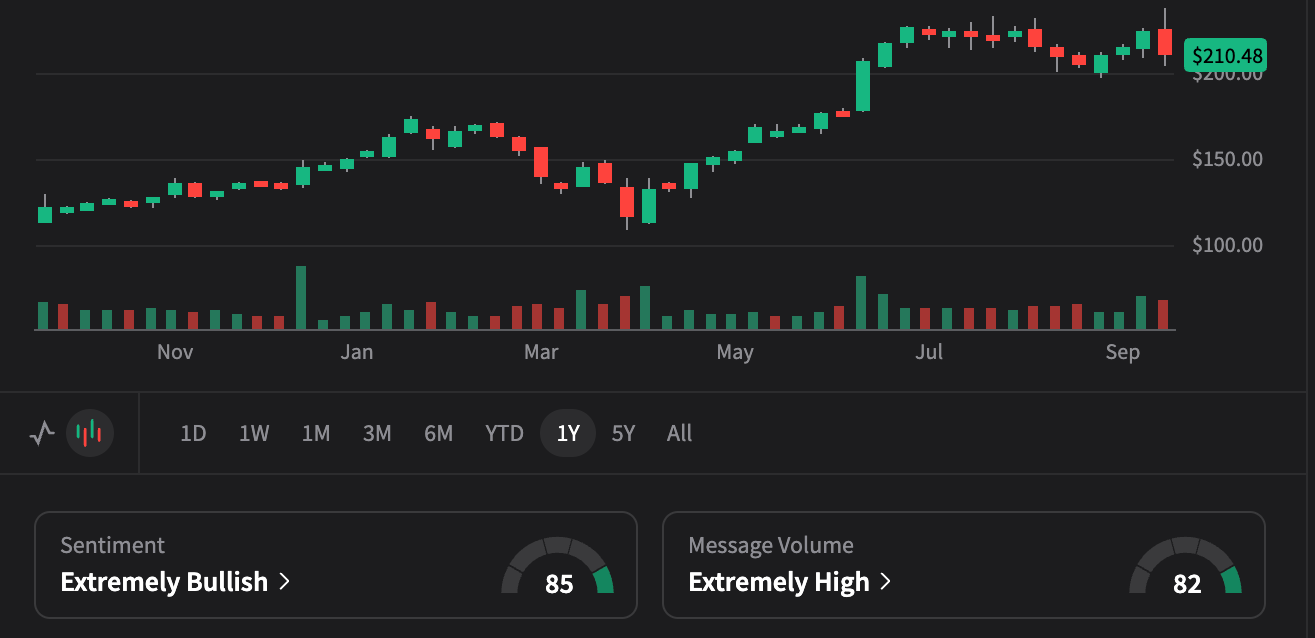Click the tall green candle crossing $200.00
This screenshot has width=1315, height=638.
[863, 85]
